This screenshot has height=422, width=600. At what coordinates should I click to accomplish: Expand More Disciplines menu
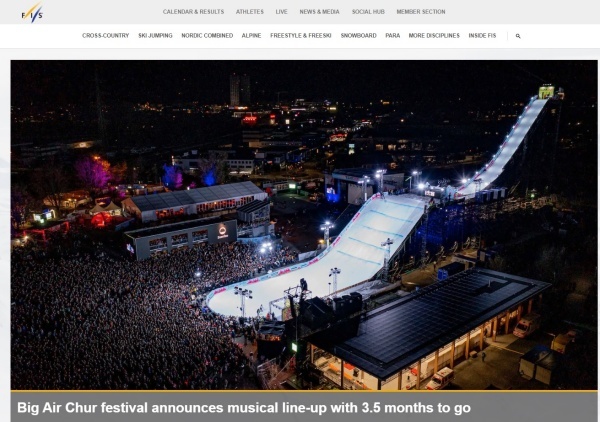(434, 36)
